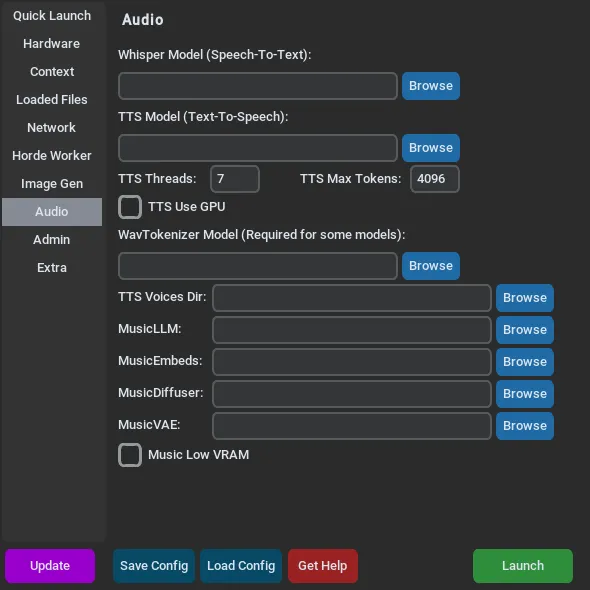Select the Context tab
The height and width of the screenshot is (590, 590).
coord(52,71)
